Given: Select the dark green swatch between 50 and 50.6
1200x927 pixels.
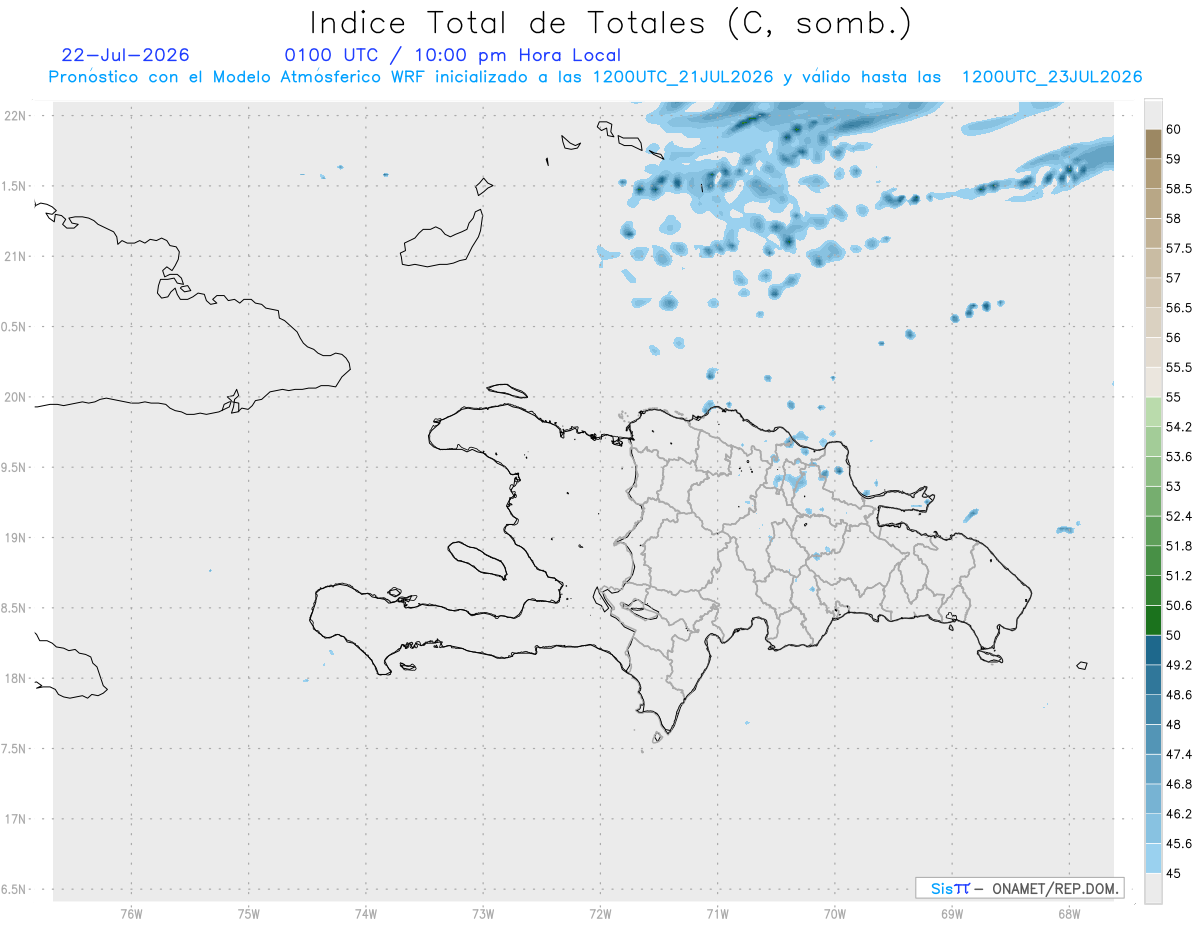Looking at the screenshot, I should [1153, 620].
